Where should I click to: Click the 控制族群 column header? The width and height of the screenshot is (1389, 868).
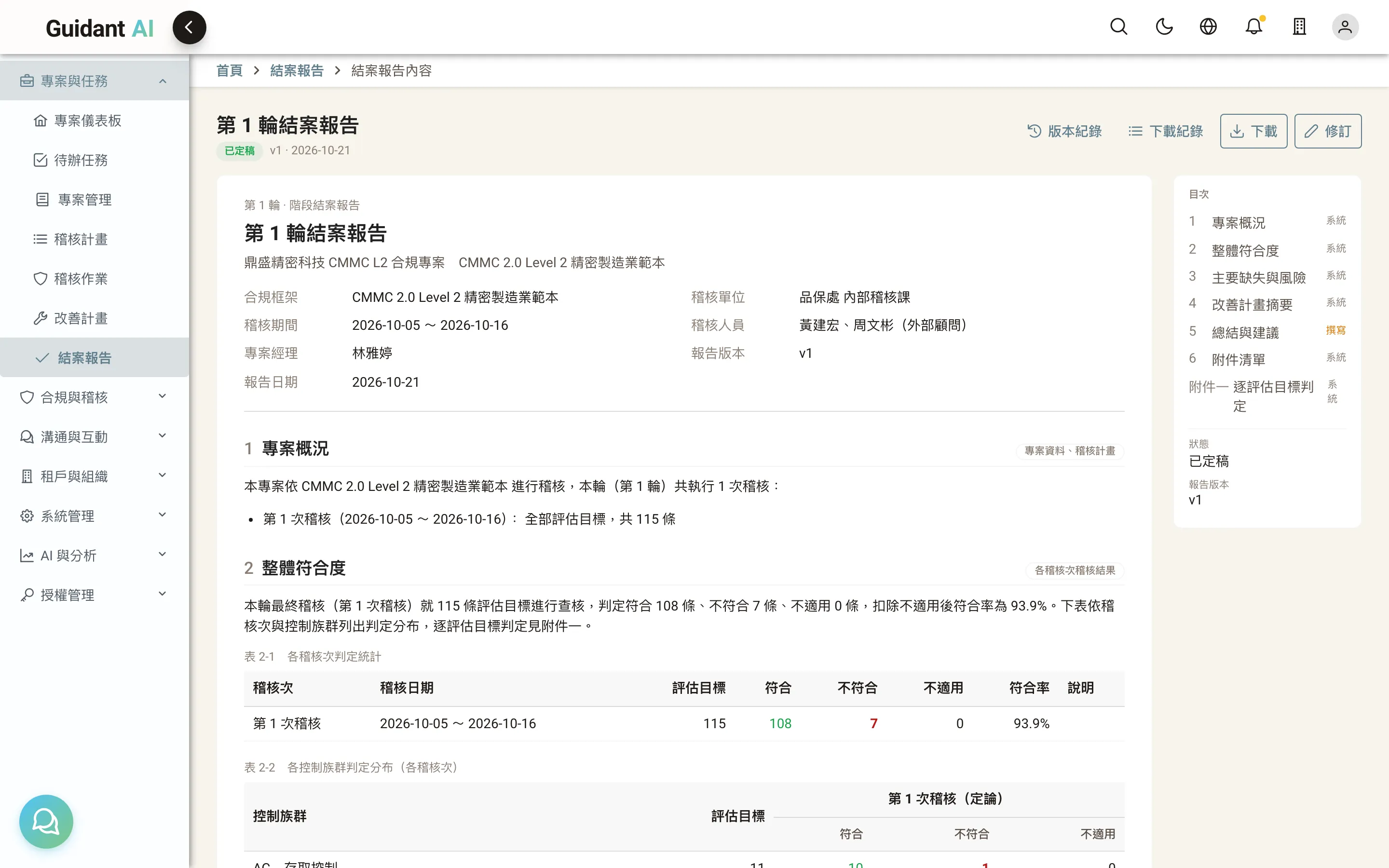pos(280,816)
